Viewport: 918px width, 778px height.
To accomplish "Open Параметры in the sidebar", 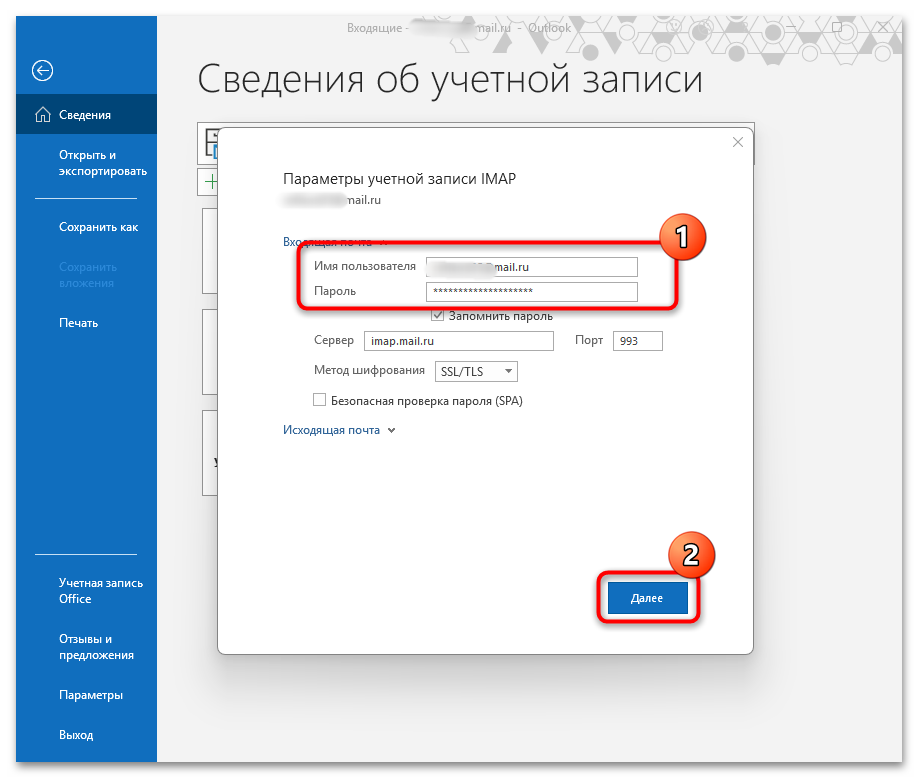I will [x=91, y=695].
